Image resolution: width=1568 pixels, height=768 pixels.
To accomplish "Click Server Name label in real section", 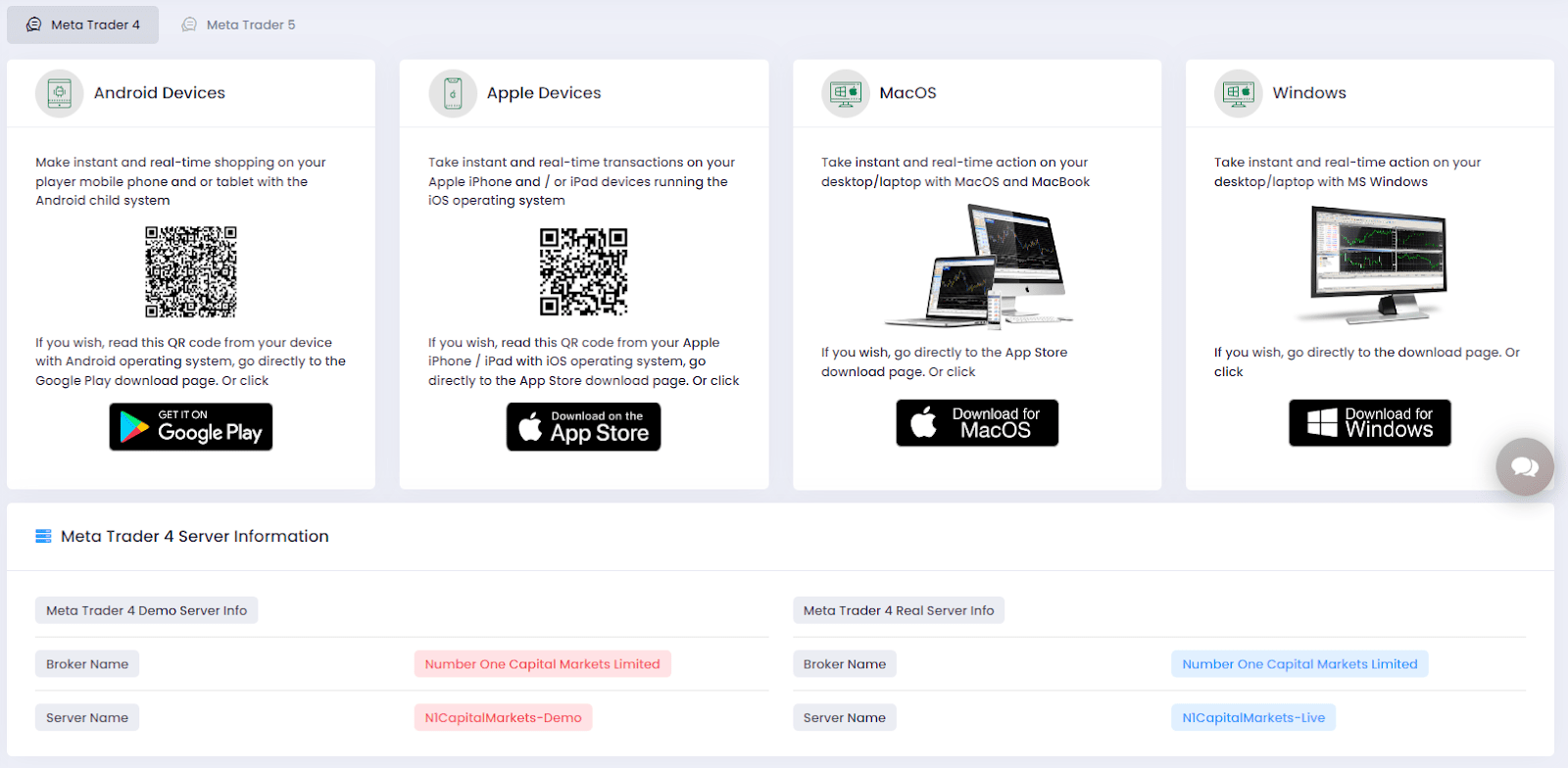I will [845, 718].
